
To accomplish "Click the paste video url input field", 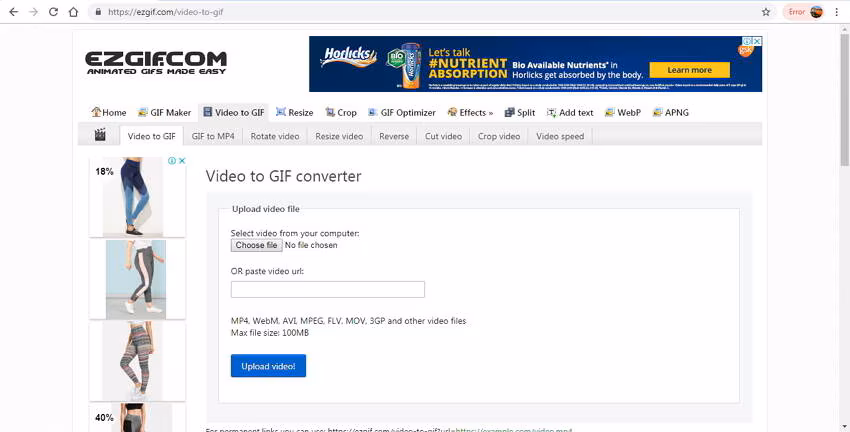I will click(328, 289).
